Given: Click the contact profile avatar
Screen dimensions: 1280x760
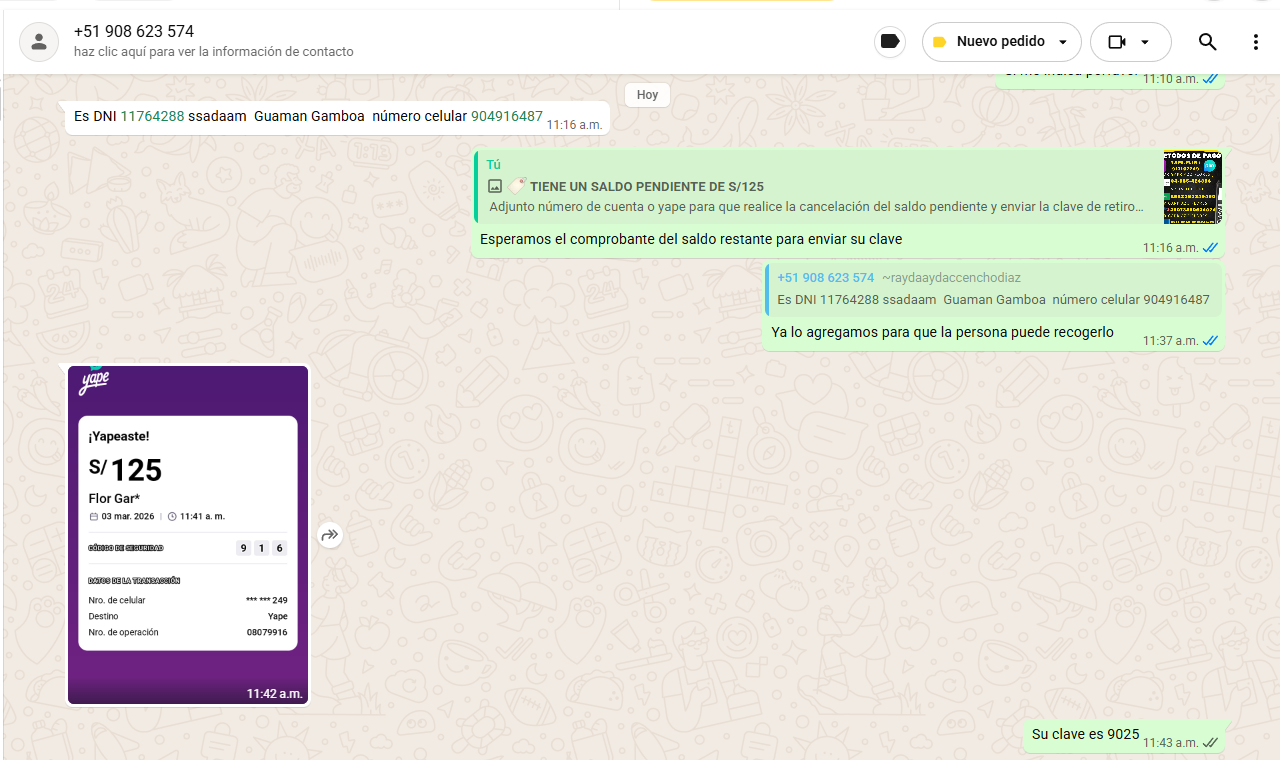Looking at the screenshot, I should [x=39, y=42].
